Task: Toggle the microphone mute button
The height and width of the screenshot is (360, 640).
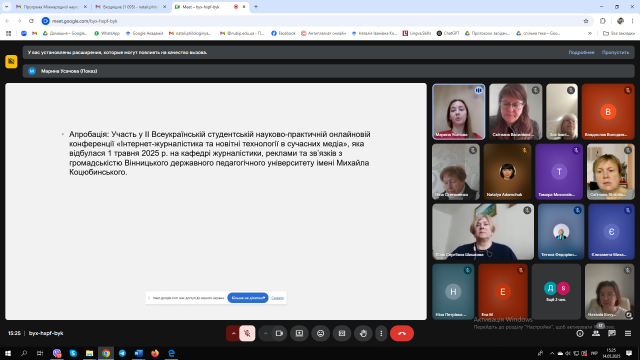Action: (247, 333)
